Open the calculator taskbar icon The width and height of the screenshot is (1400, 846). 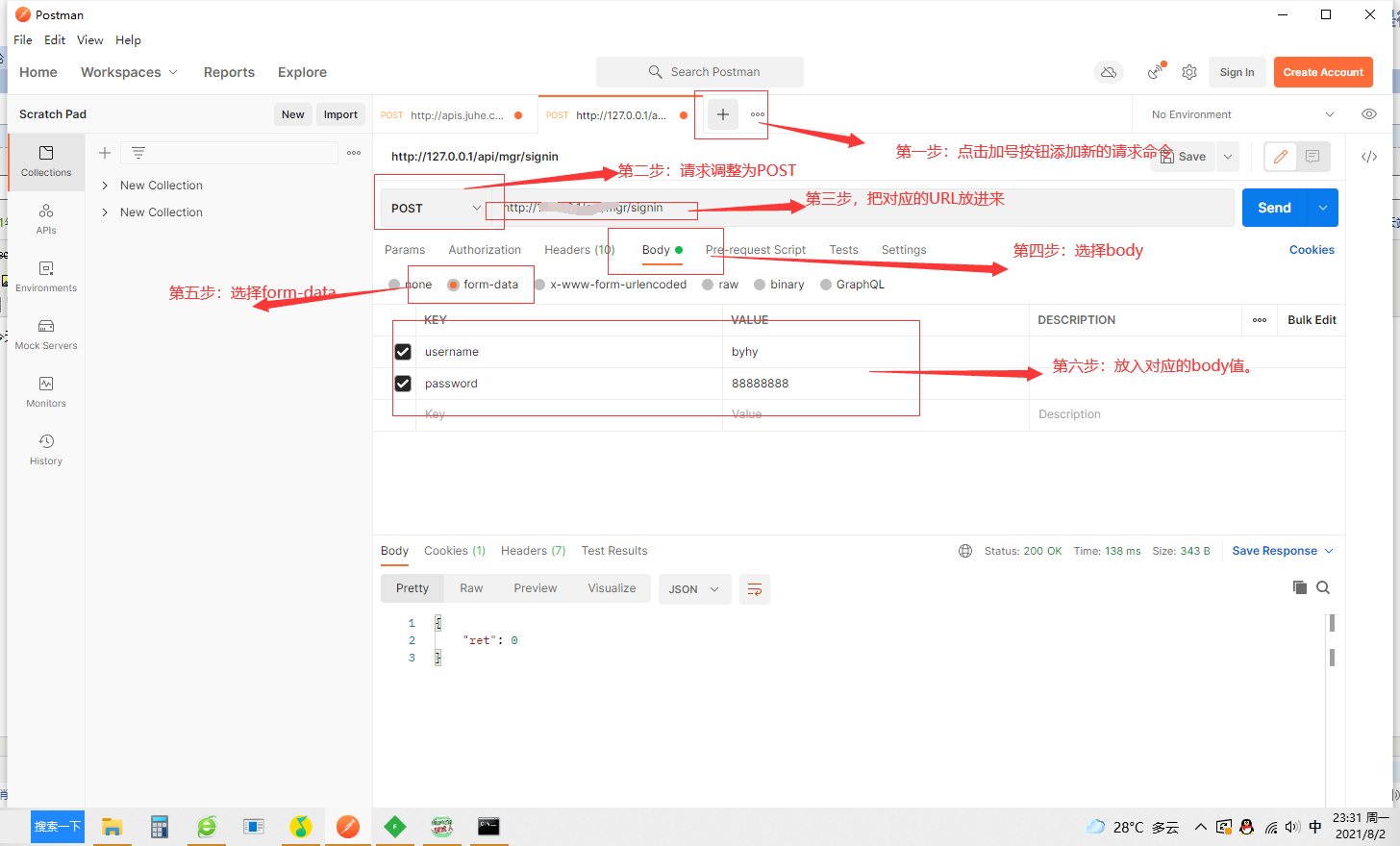[x=160, y=827]
